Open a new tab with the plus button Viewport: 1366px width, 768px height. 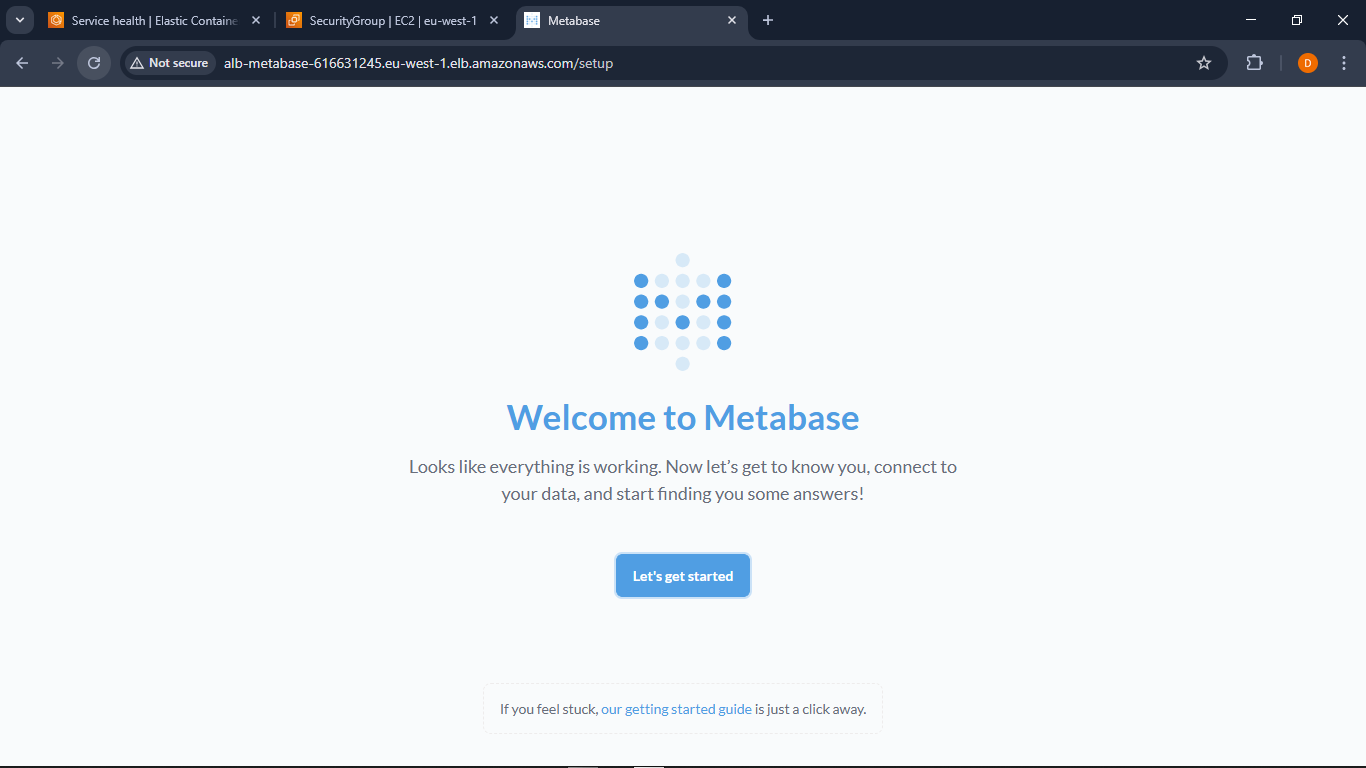tap(768, 20)
